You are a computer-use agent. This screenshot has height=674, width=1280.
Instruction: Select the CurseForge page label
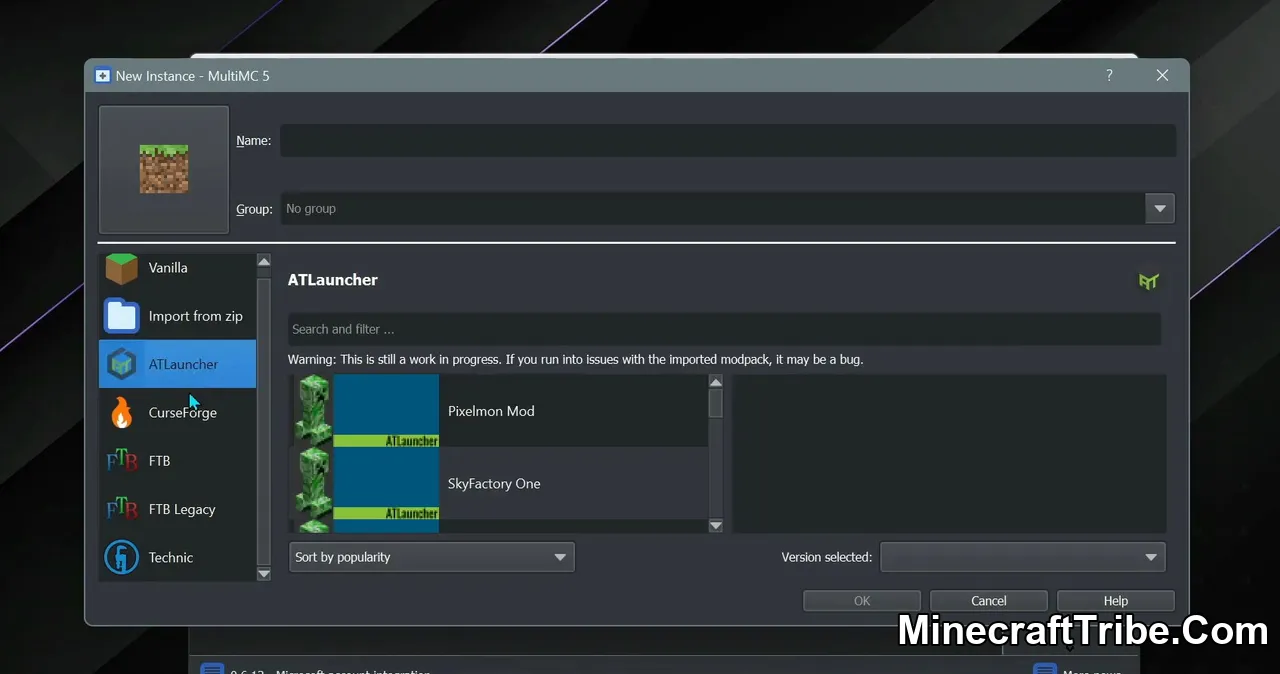pos(183,412)
